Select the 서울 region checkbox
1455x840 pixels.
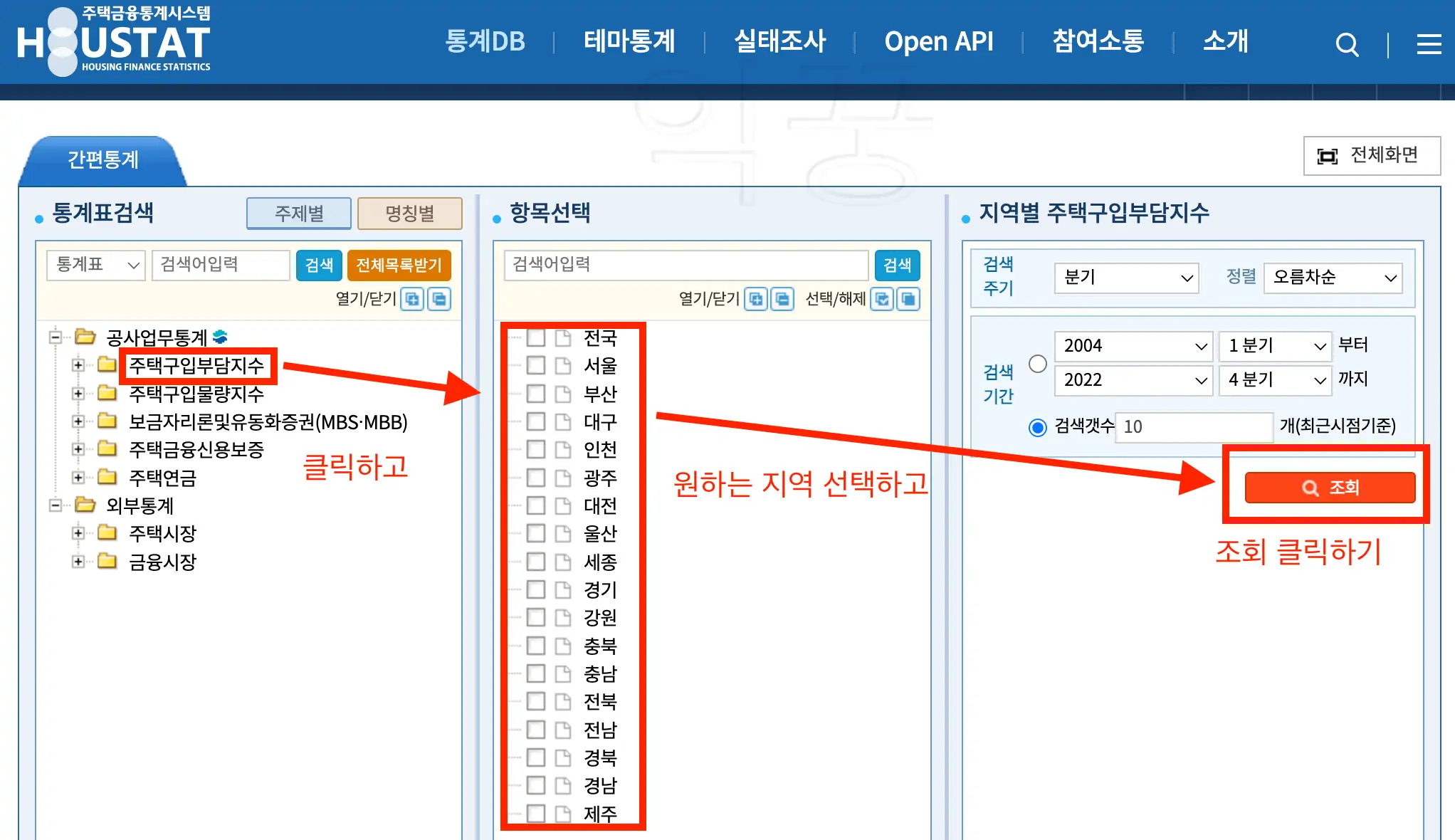tap(536, 367)
